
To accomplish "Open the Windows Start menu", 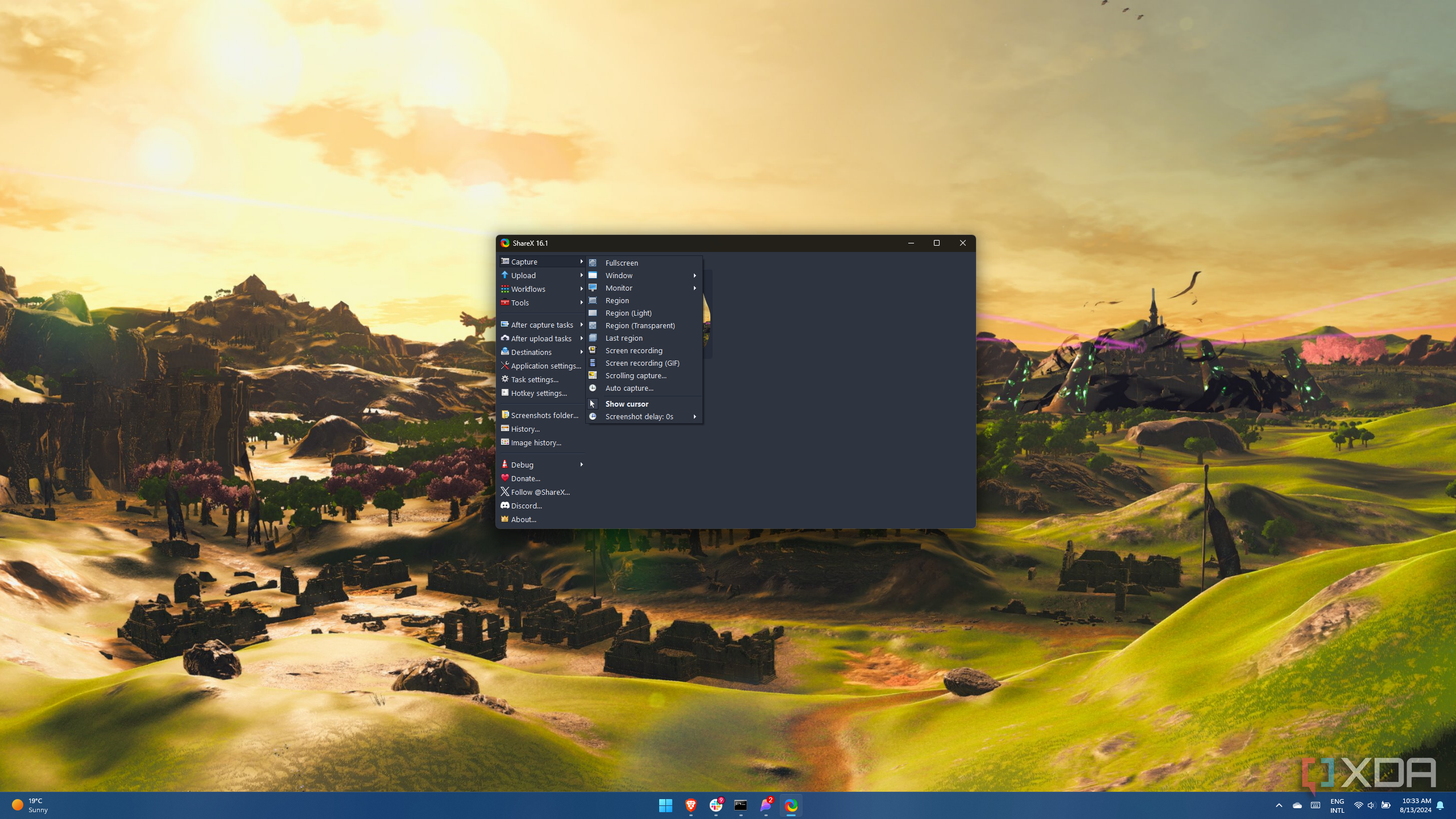I will point(665,805).
